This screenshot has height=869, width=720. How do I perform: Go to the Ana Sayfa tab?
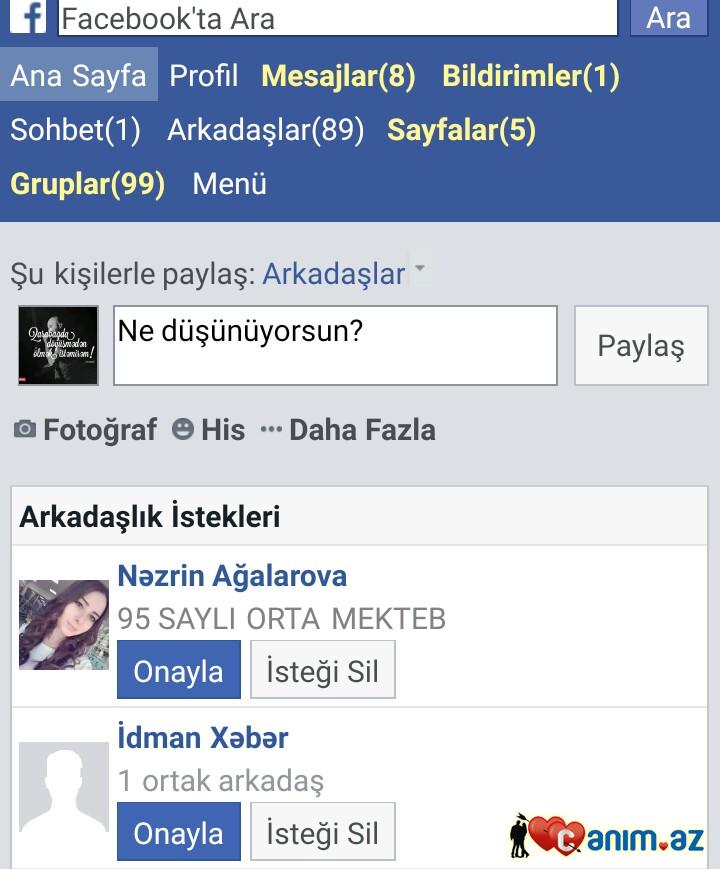[79, 75]
